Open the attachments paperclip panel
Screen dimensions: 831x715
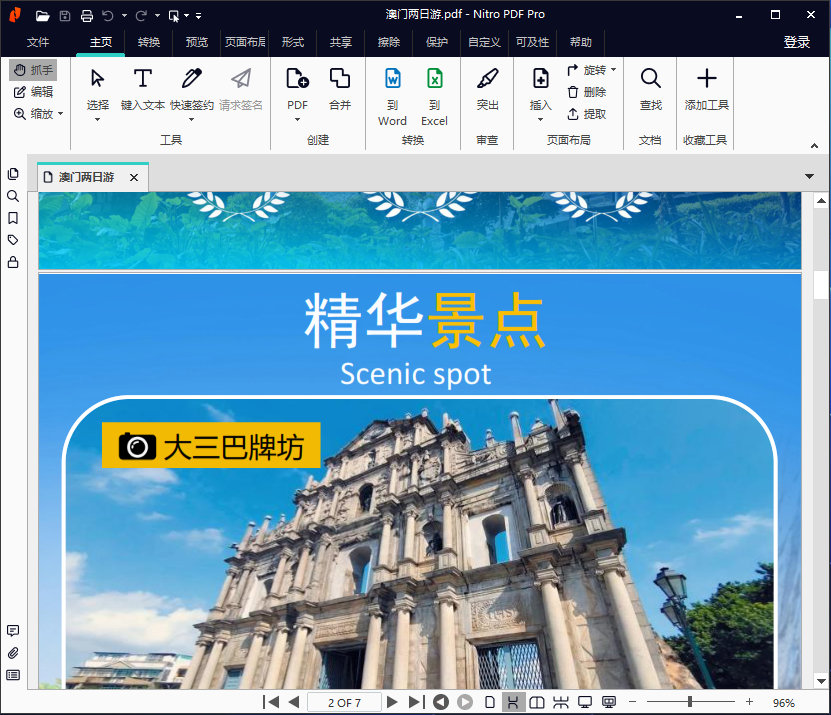[x=13, y=653]
